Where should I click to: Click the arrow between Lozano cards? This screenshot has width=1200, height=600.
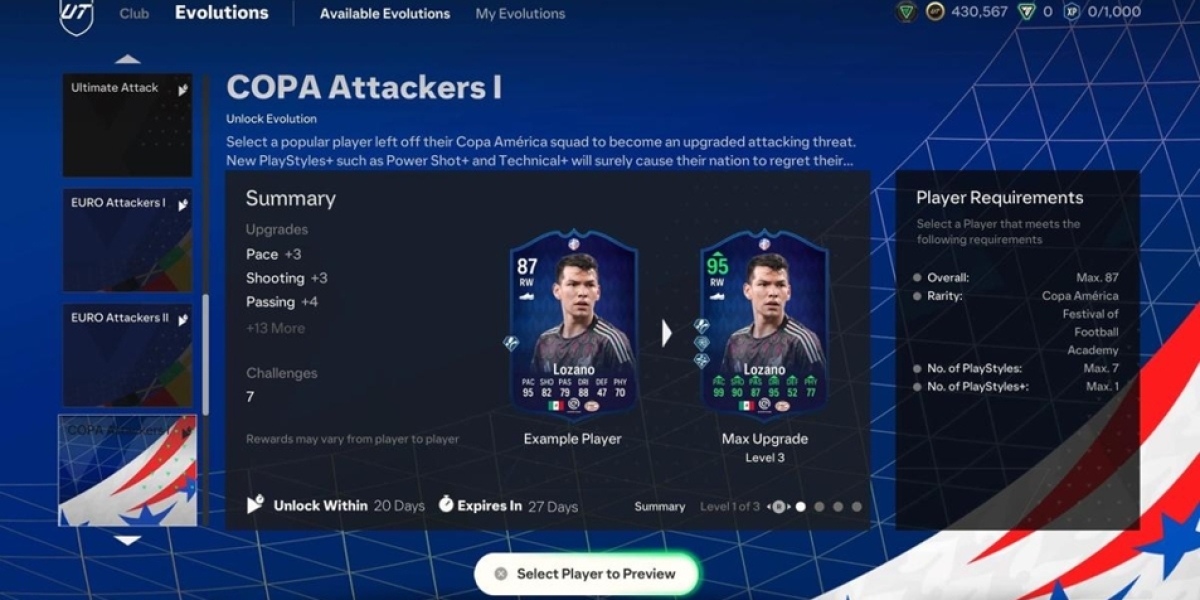(x=667, y=333)
